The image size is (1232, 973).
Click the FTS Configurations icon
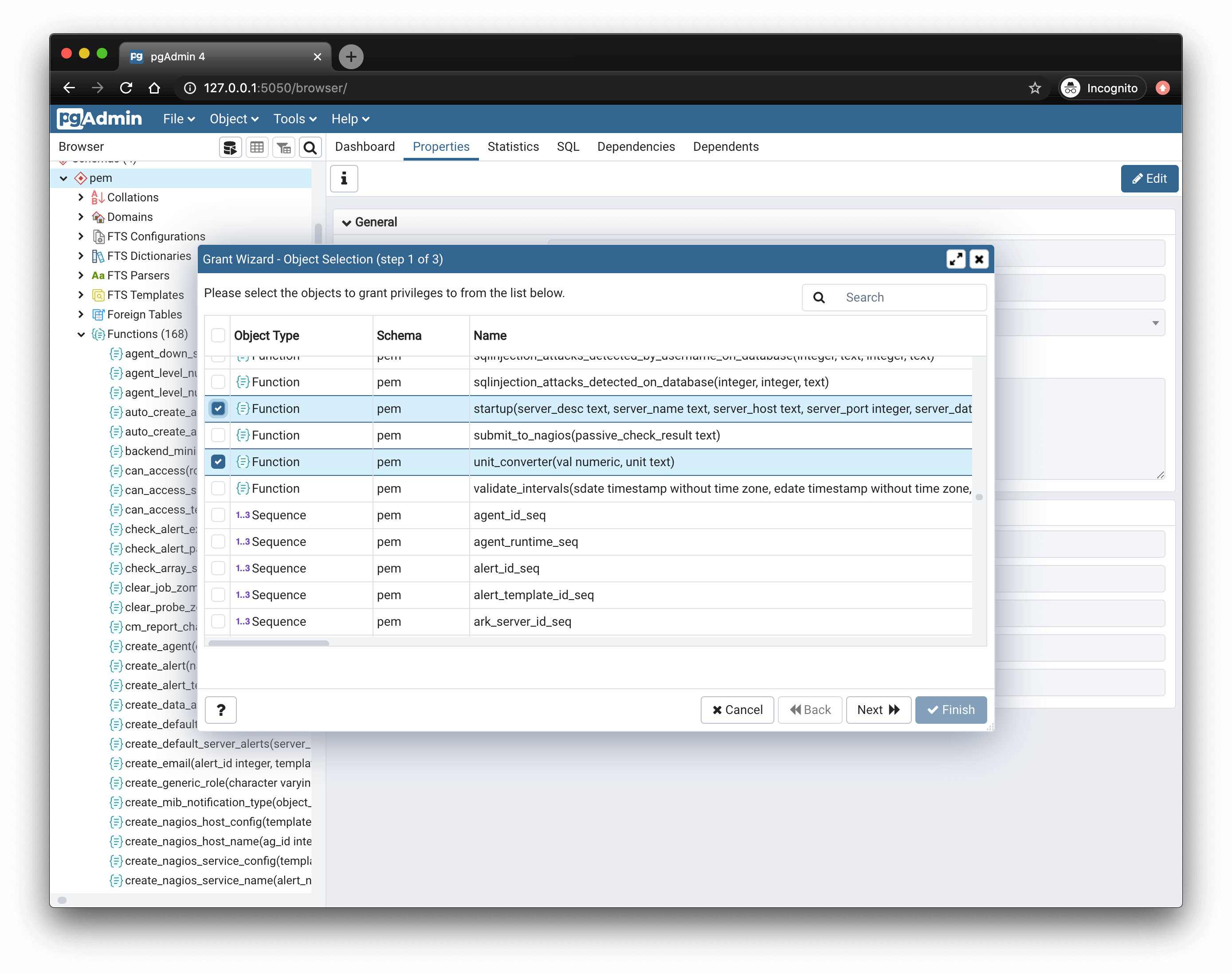[98, 236]
